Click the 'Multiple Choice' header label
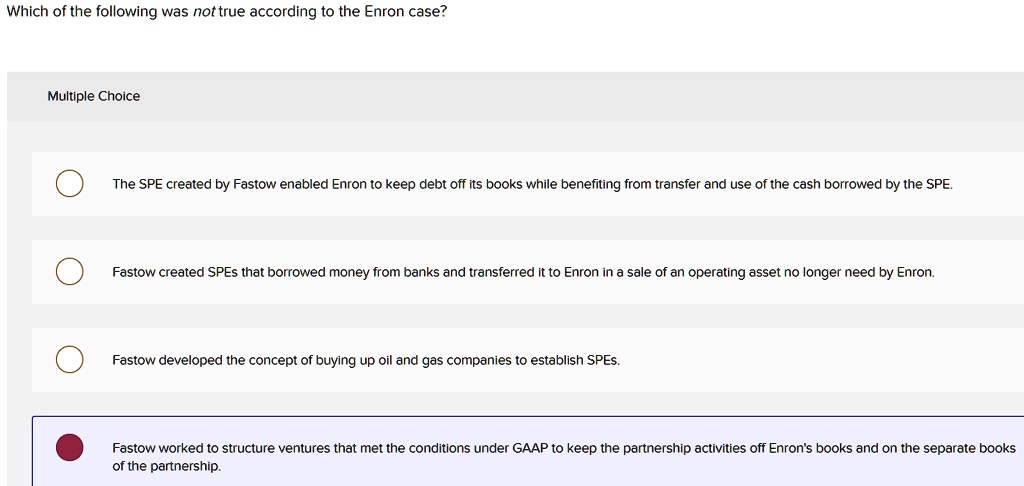This screenshot has width=1024, height=486. pyautogui.click(x=93, y=97)
